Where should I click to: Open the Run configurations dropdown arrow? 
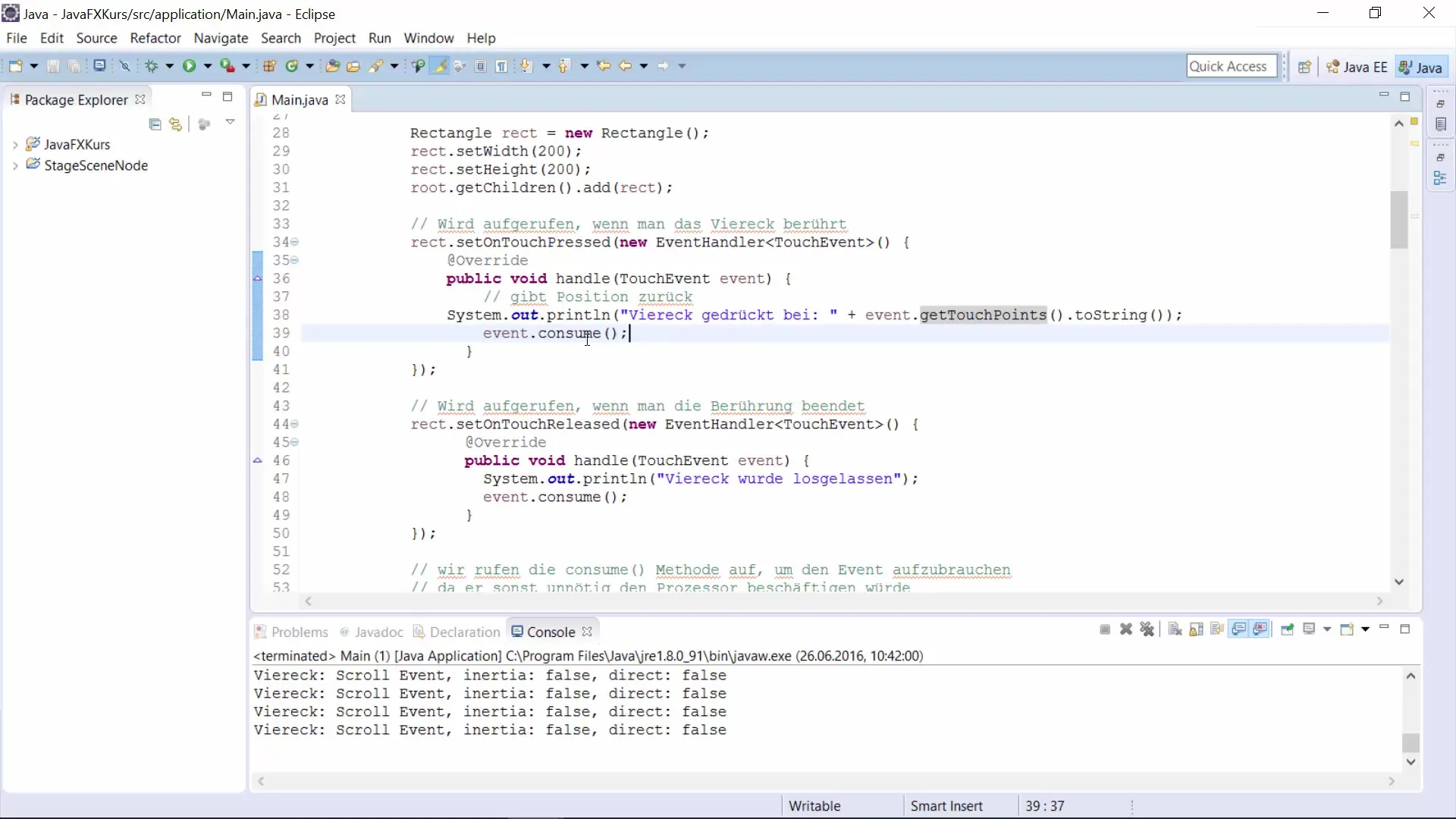pos(207,66)
